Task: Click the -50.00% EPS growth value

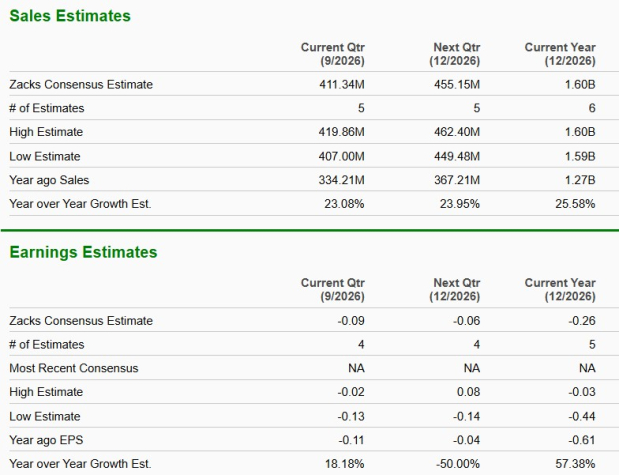Action: pyautogui.click(x=458, y=464)
